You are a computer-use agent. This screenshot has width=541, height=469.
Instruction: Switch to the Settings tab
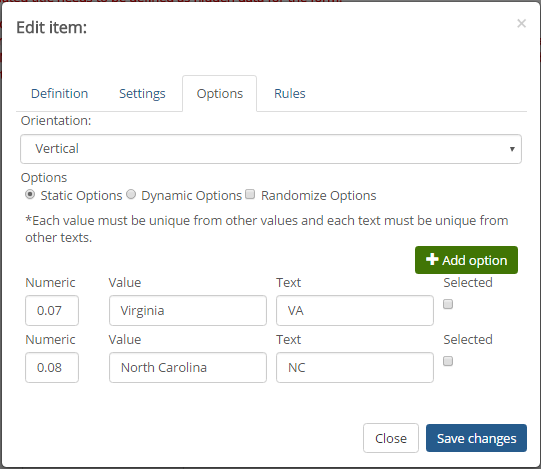pyautogui.click(x=142, y=94)
